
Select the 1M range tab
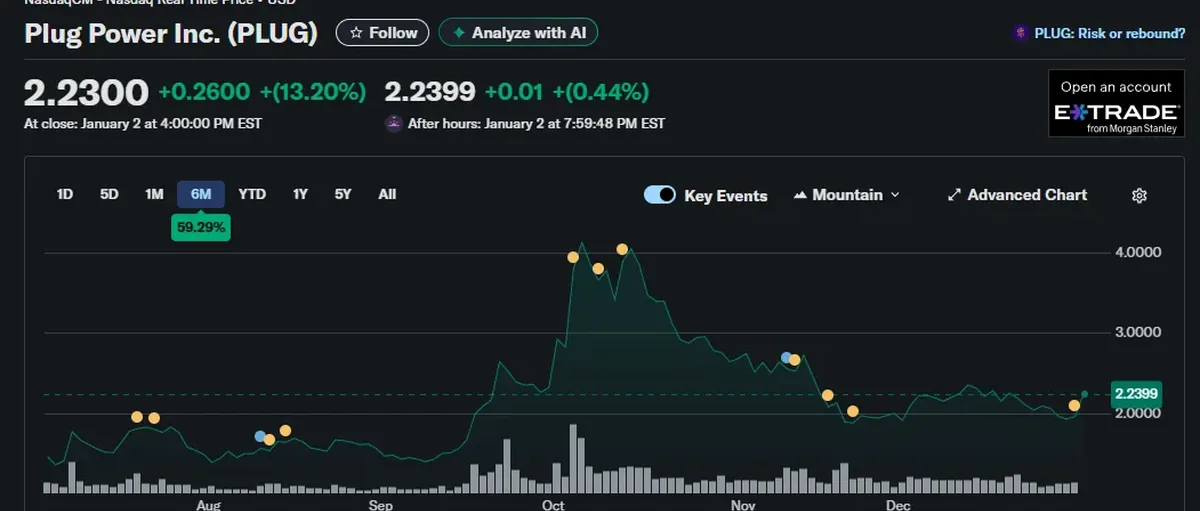(x=153, y=194)
